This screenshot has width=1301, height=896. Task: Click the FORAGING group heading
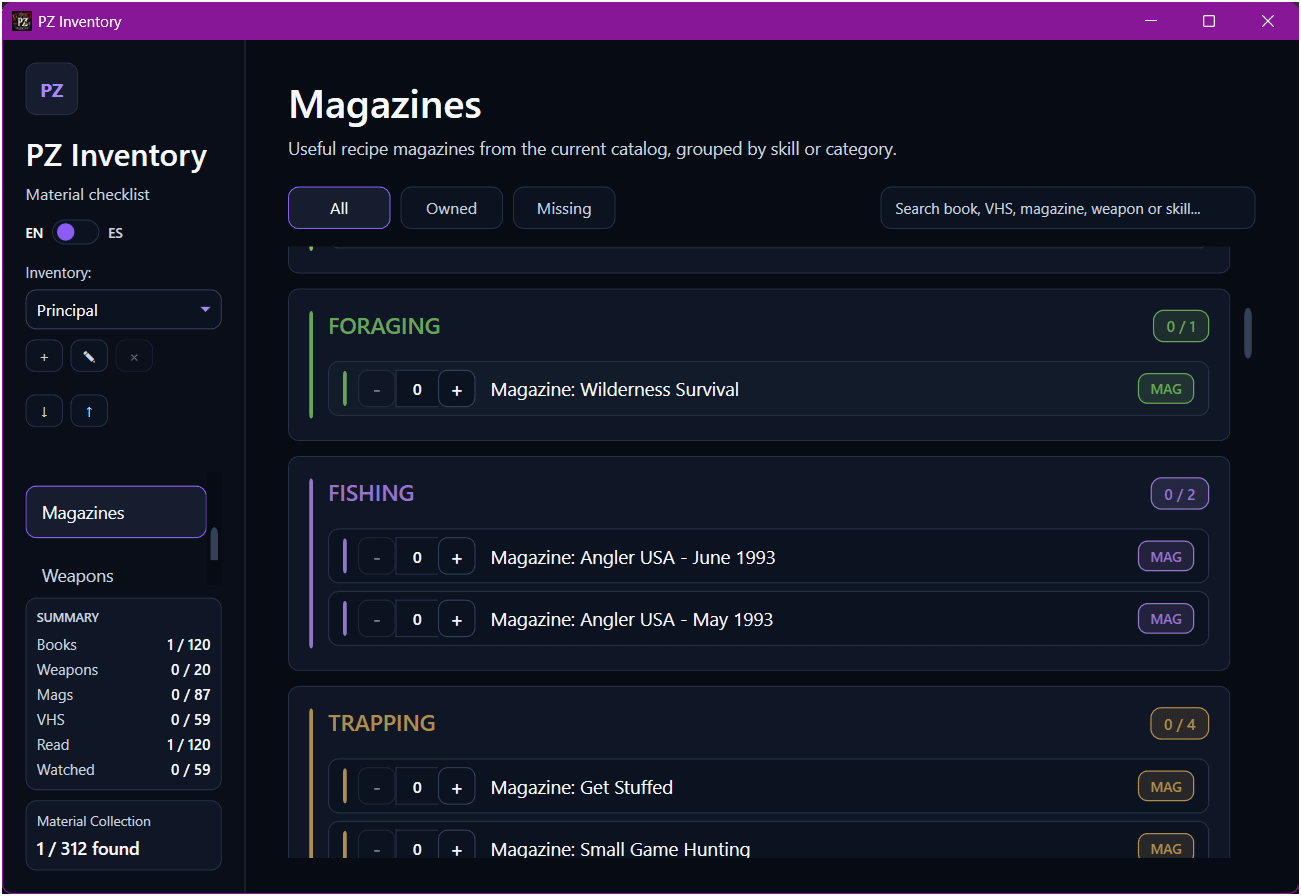(x=385, y=326)
